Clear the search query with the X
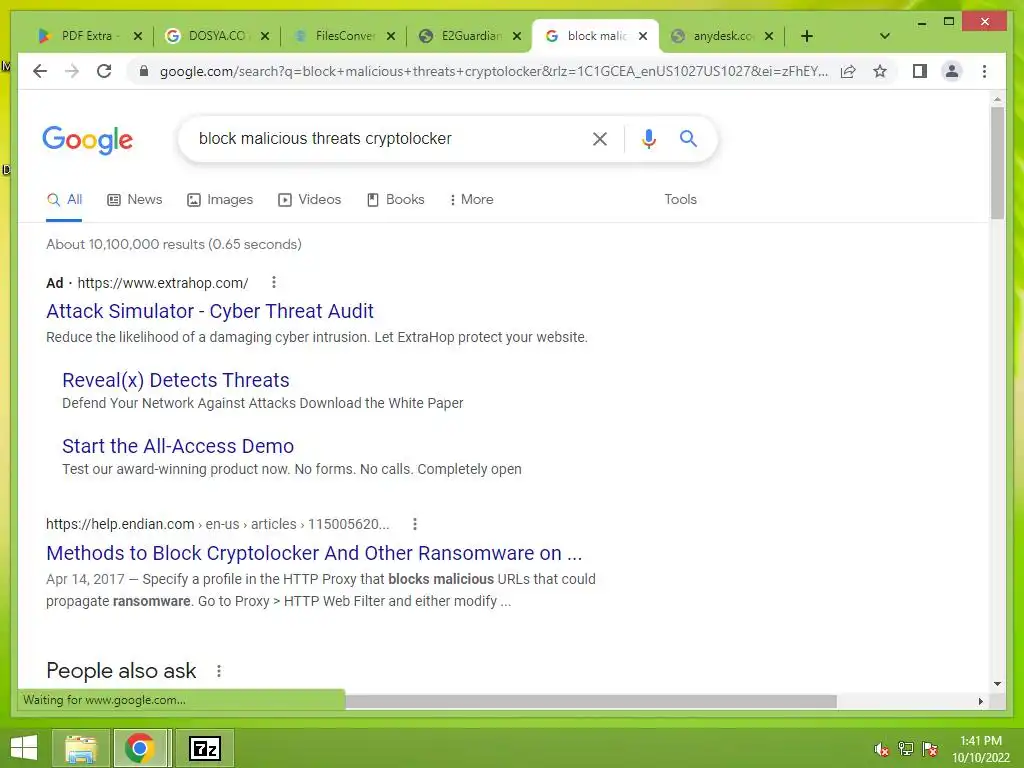 [600, 138]
